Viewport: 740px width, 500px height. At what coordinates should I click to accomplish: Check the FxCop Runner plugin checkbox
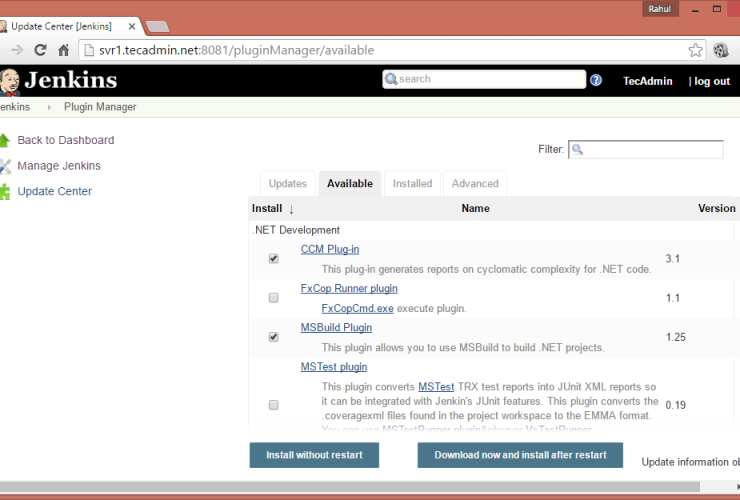274,298
